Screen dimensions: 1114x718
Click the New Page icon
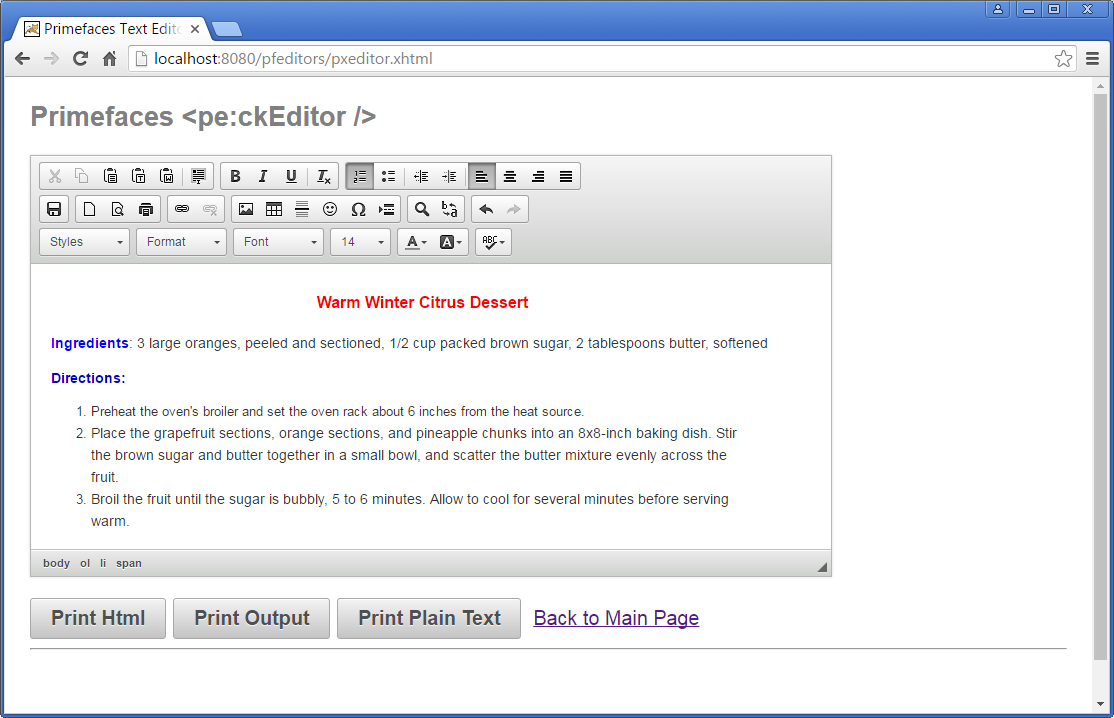[90, 209]
